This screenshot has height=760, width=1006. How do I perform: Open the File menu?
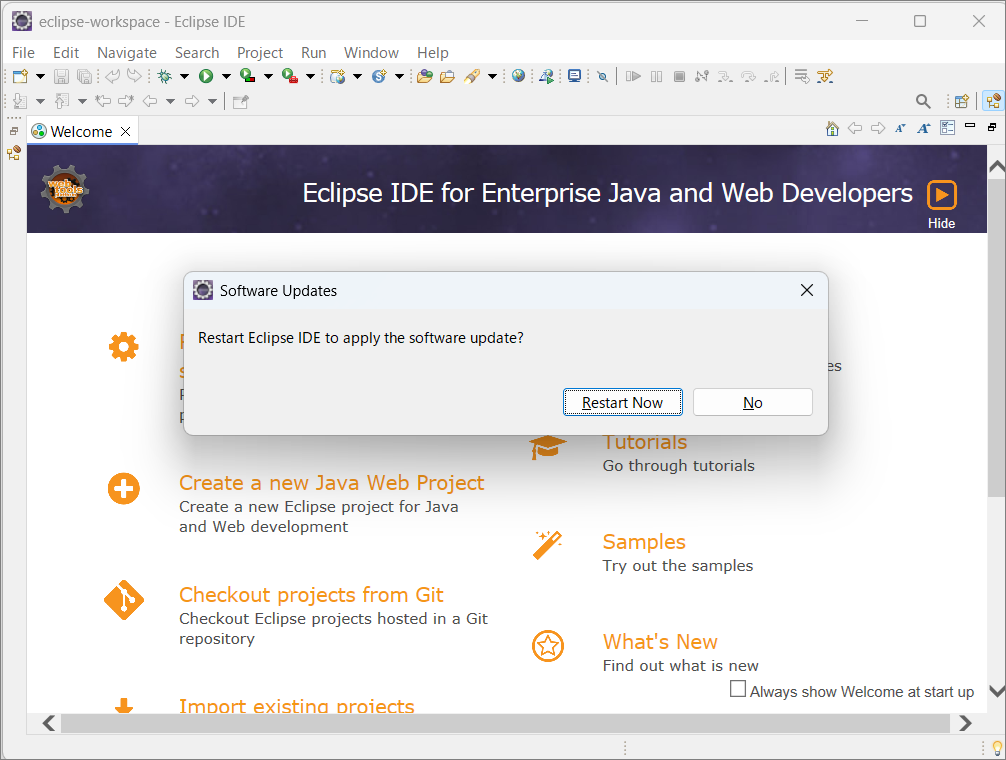click(x=23, y=53)
